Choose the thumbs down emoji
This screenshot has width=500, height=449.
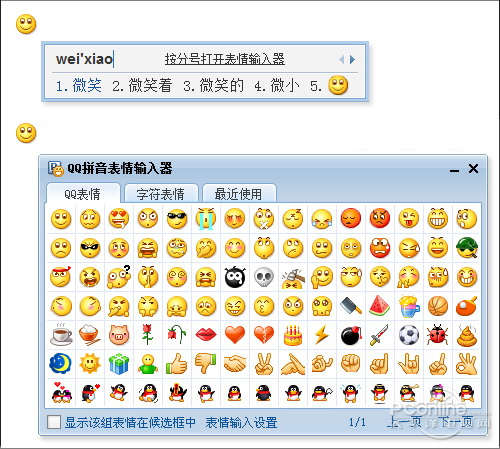206,364
